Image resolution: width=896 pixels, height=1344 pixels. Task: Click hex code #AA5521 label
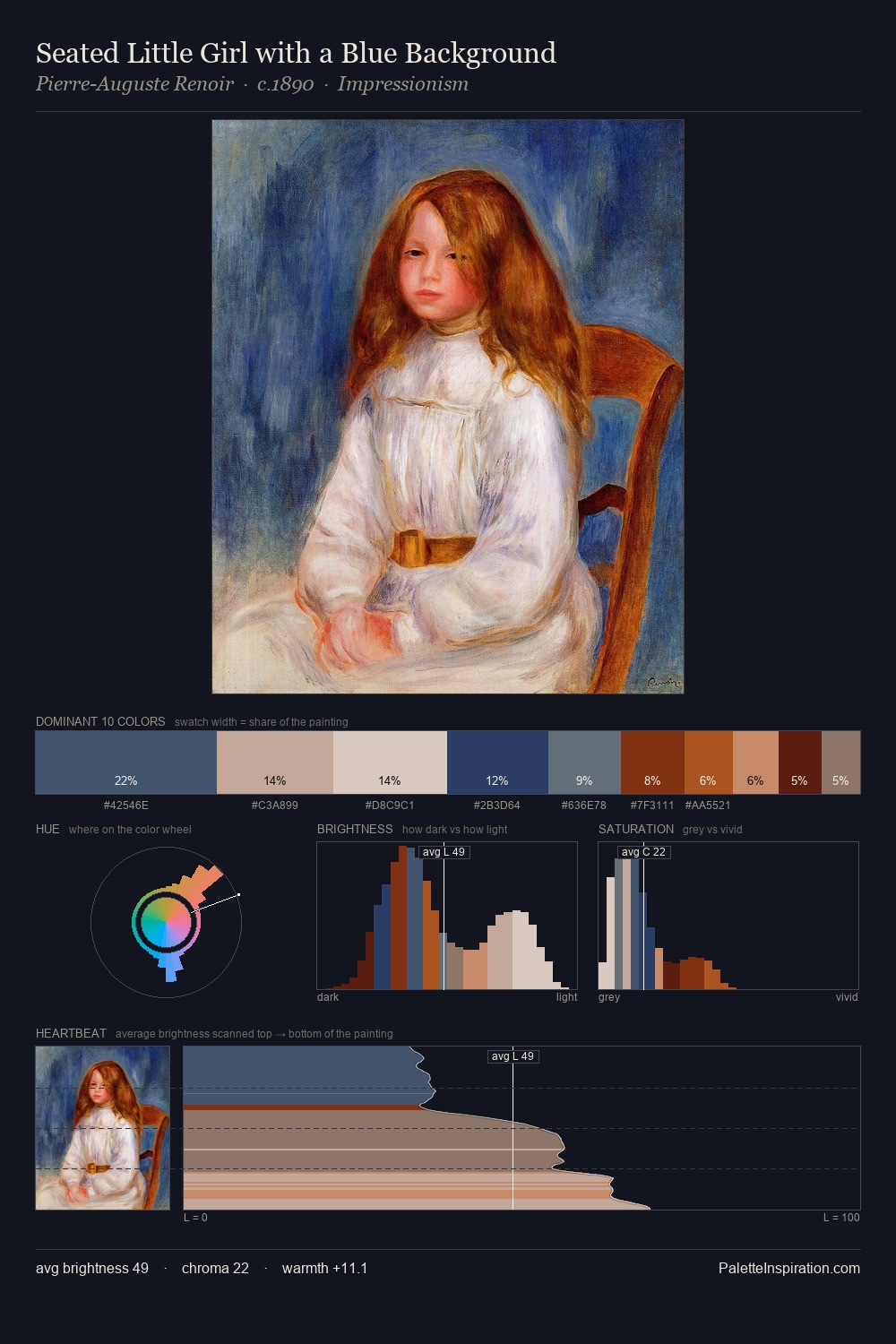[x=708, y=806]
